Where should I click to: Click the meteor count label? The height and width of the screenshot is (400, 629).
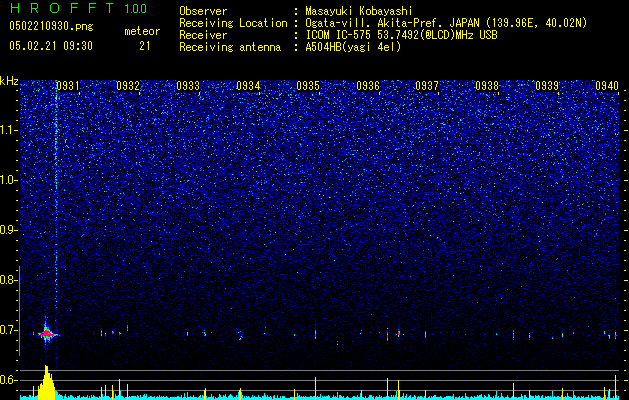point(142,31)
